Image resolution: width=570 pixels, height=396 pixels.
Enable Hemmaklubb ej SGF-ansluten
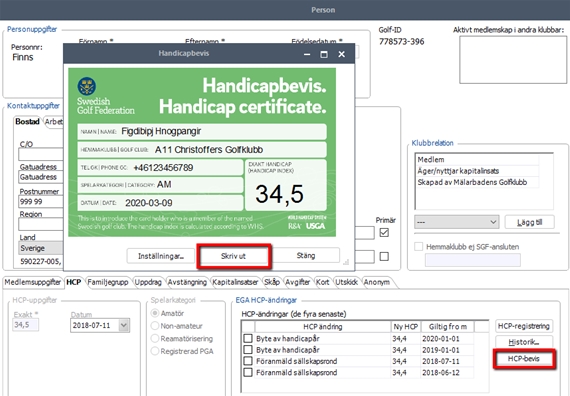[419, 247]
